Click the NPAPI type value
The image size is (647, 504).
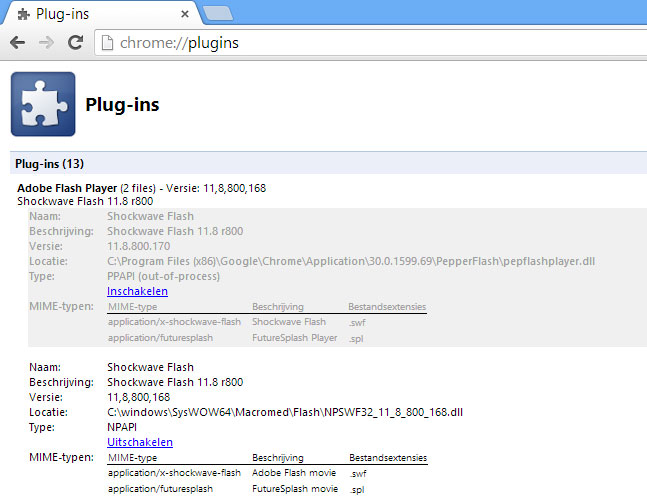click(x=122, y=427)
